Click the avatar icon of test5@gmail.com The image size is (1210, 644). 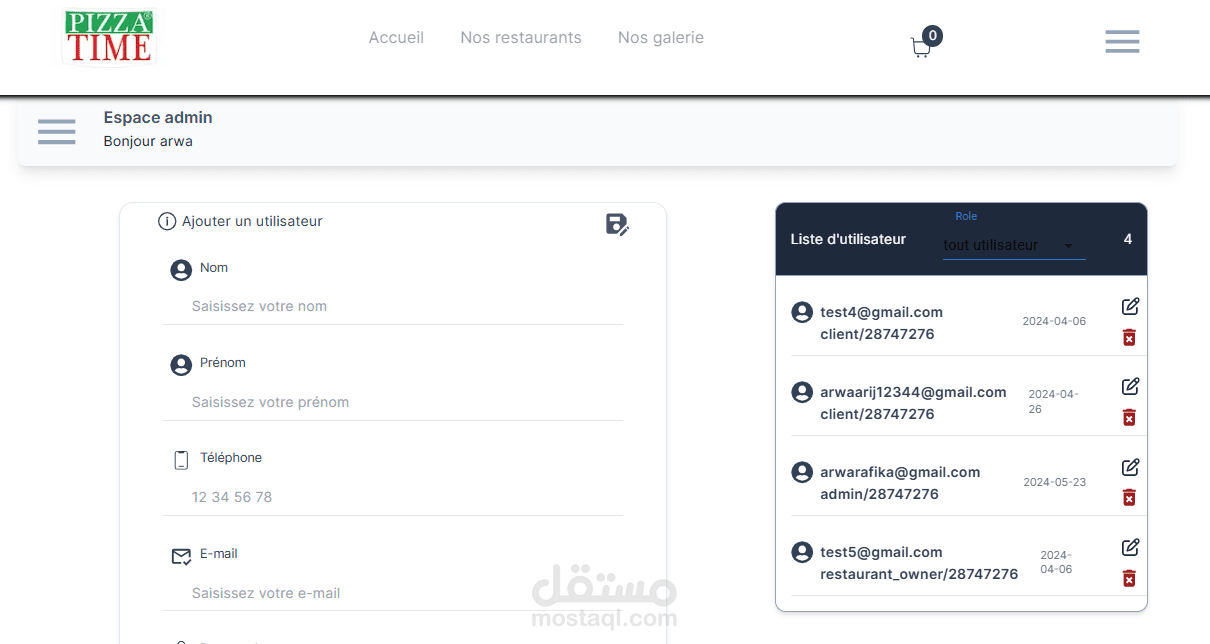click(802, 552)
